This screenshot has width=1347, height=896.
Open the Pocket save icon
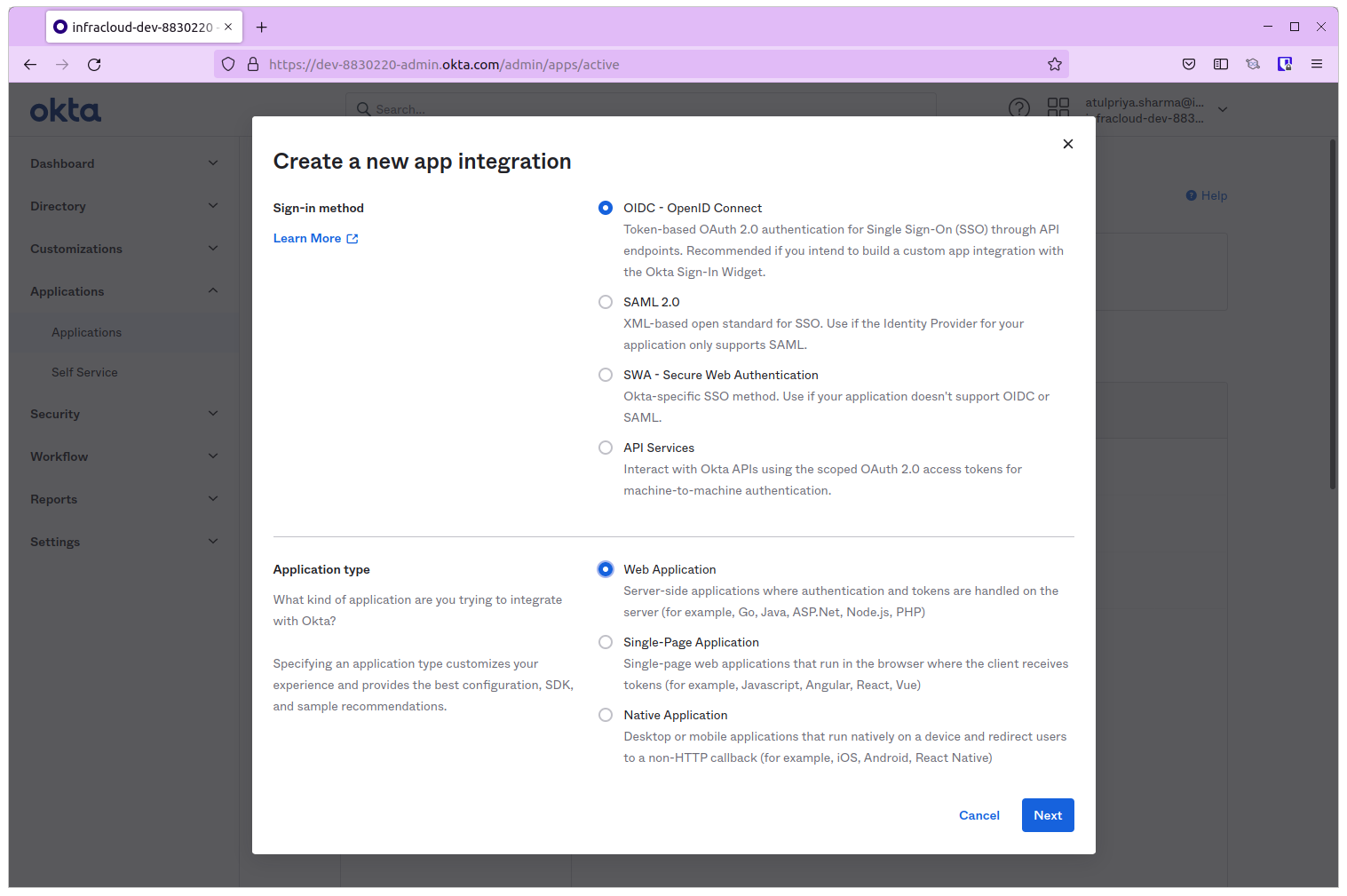coord(1189,64)
